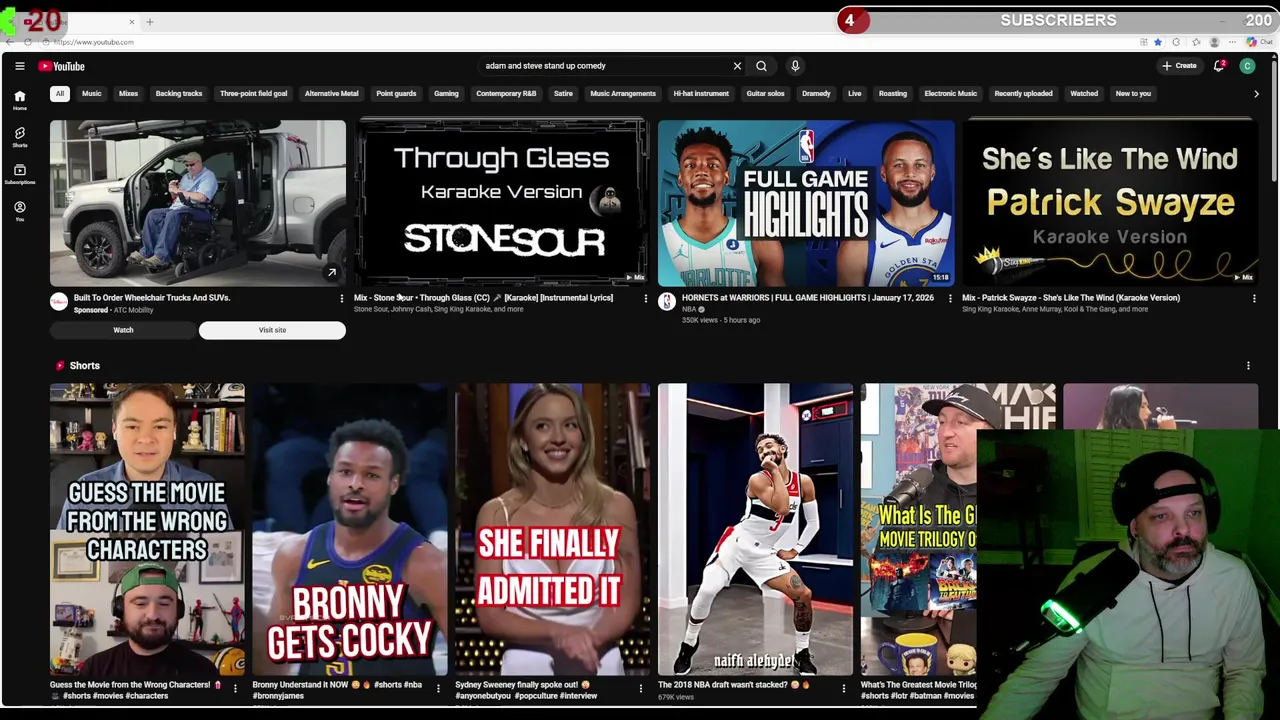The width and height of the screenshot is (1280, 720).
Task: Select the Backing tracks chip
Action: point(179,94)
